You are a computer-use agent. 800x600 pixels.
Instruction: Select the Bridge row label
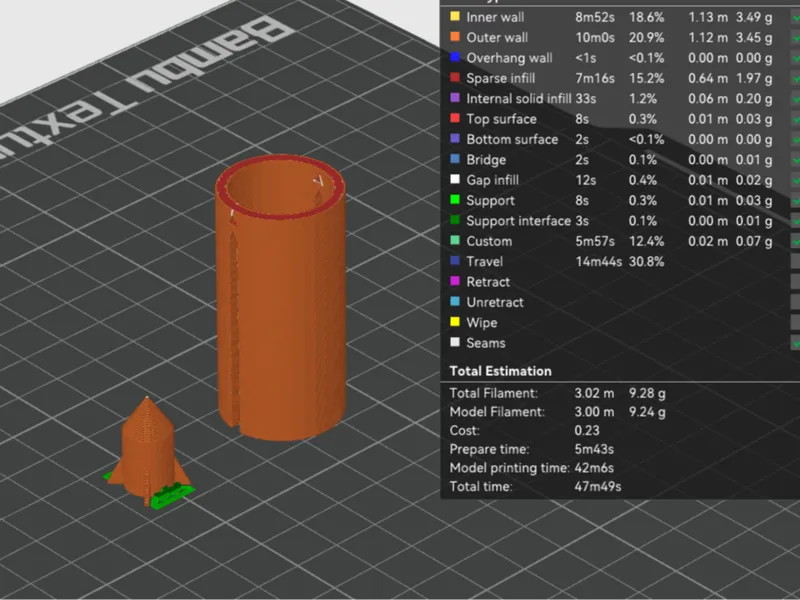coord(486,160)
